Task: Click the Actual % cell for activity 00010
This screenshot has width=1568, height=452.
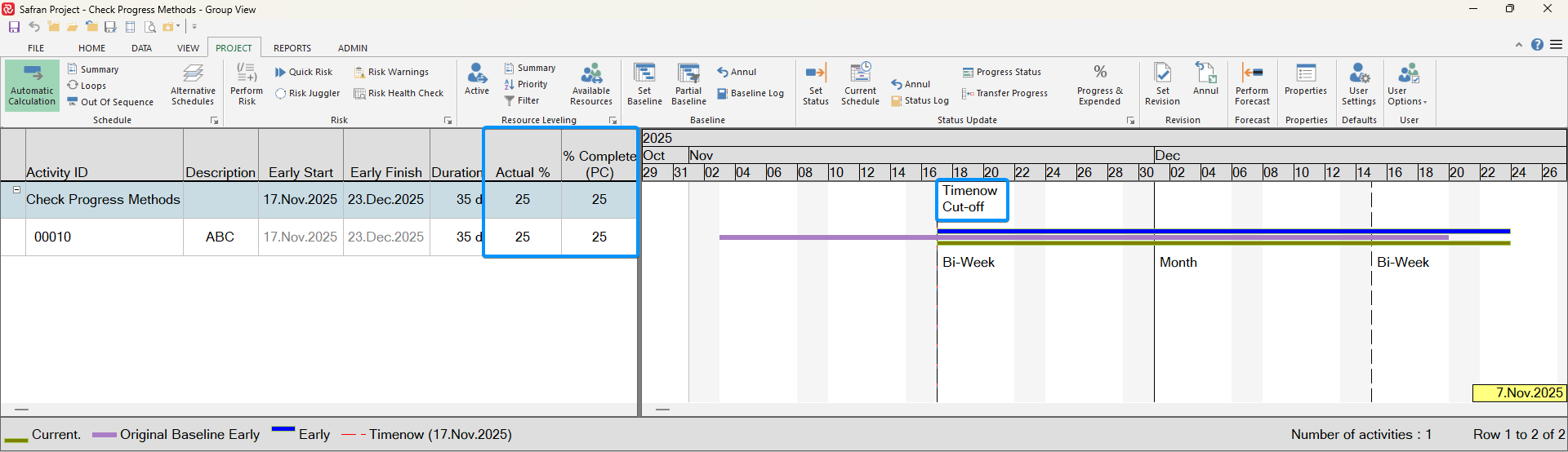Action: [x=523, y=237]
